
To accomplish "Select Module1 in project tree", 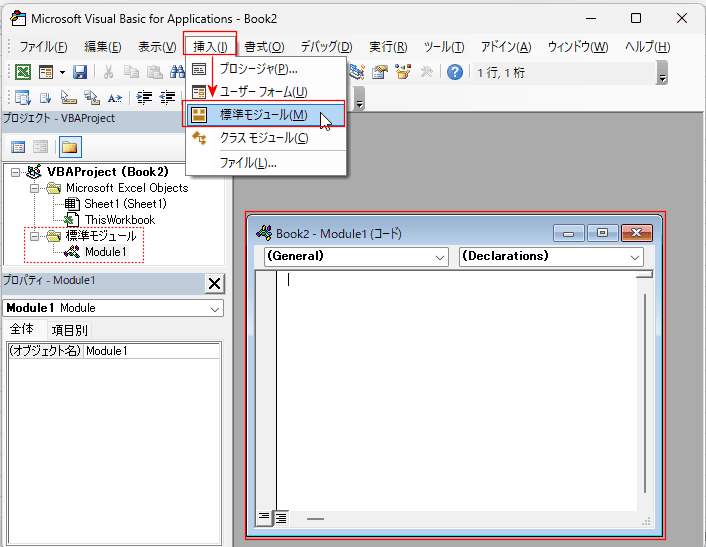I will point(106,252).
